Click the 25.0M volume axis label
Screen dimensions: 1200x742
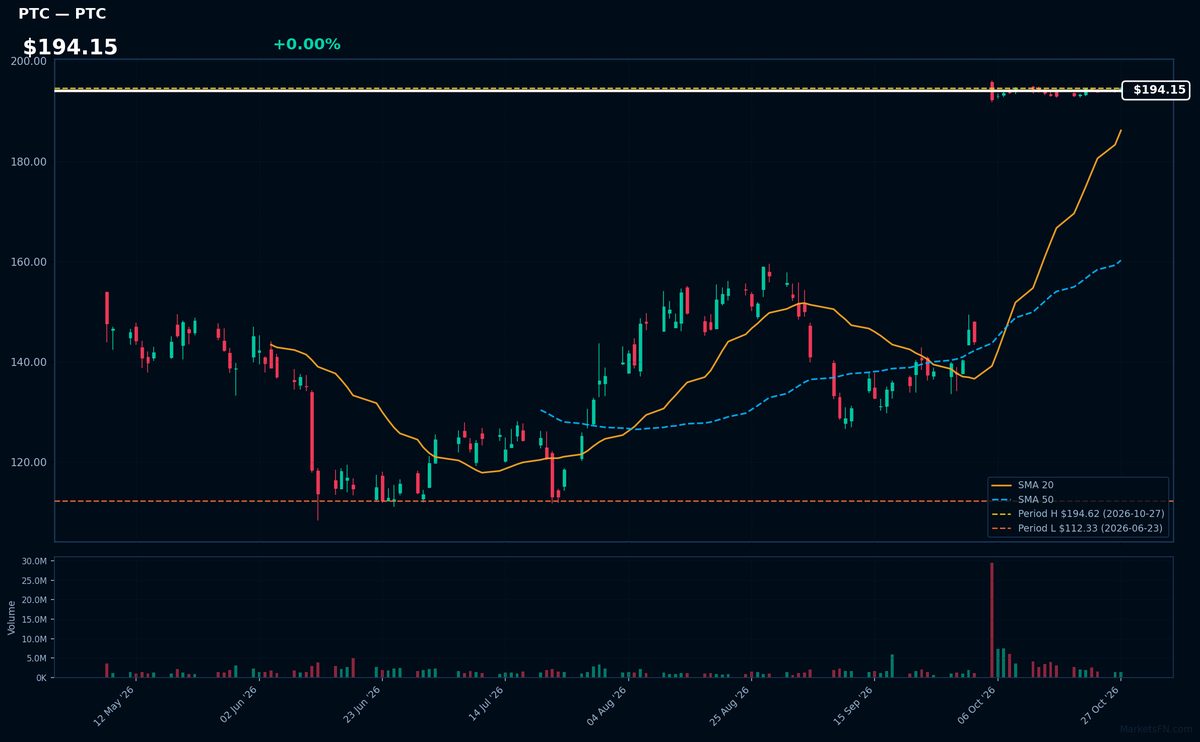[33, 581]
